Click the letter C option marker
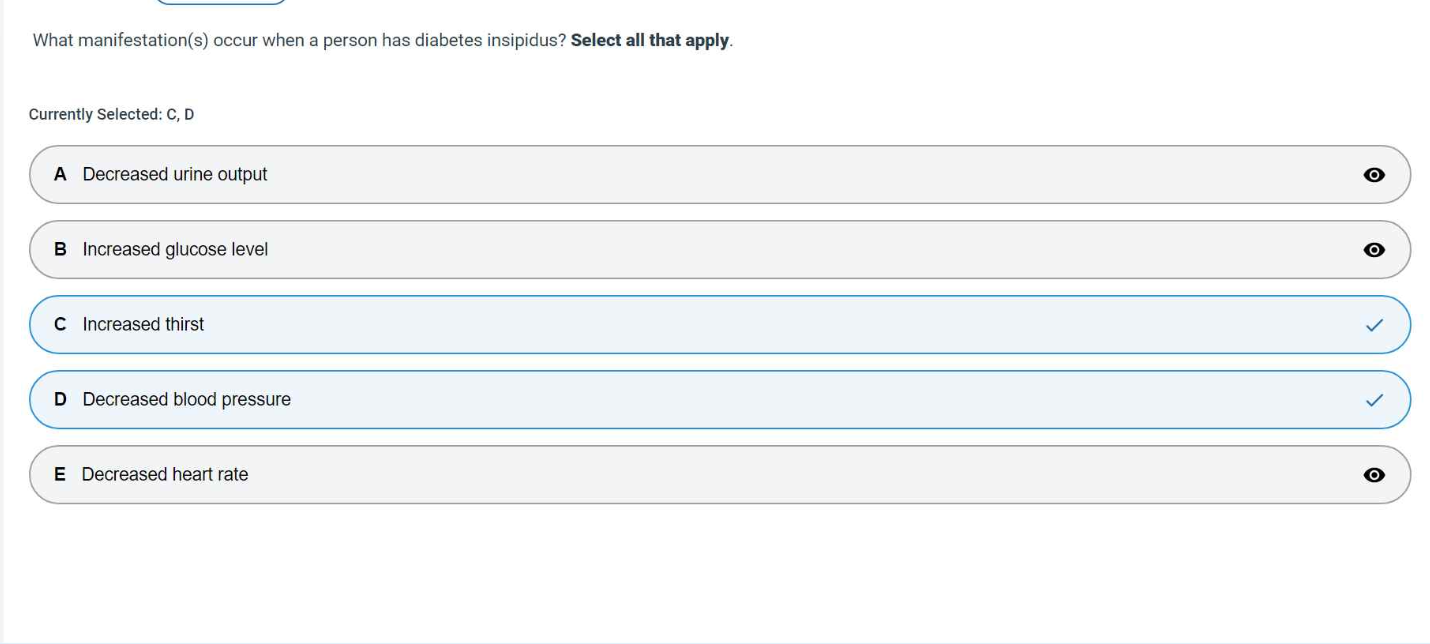 60,325
